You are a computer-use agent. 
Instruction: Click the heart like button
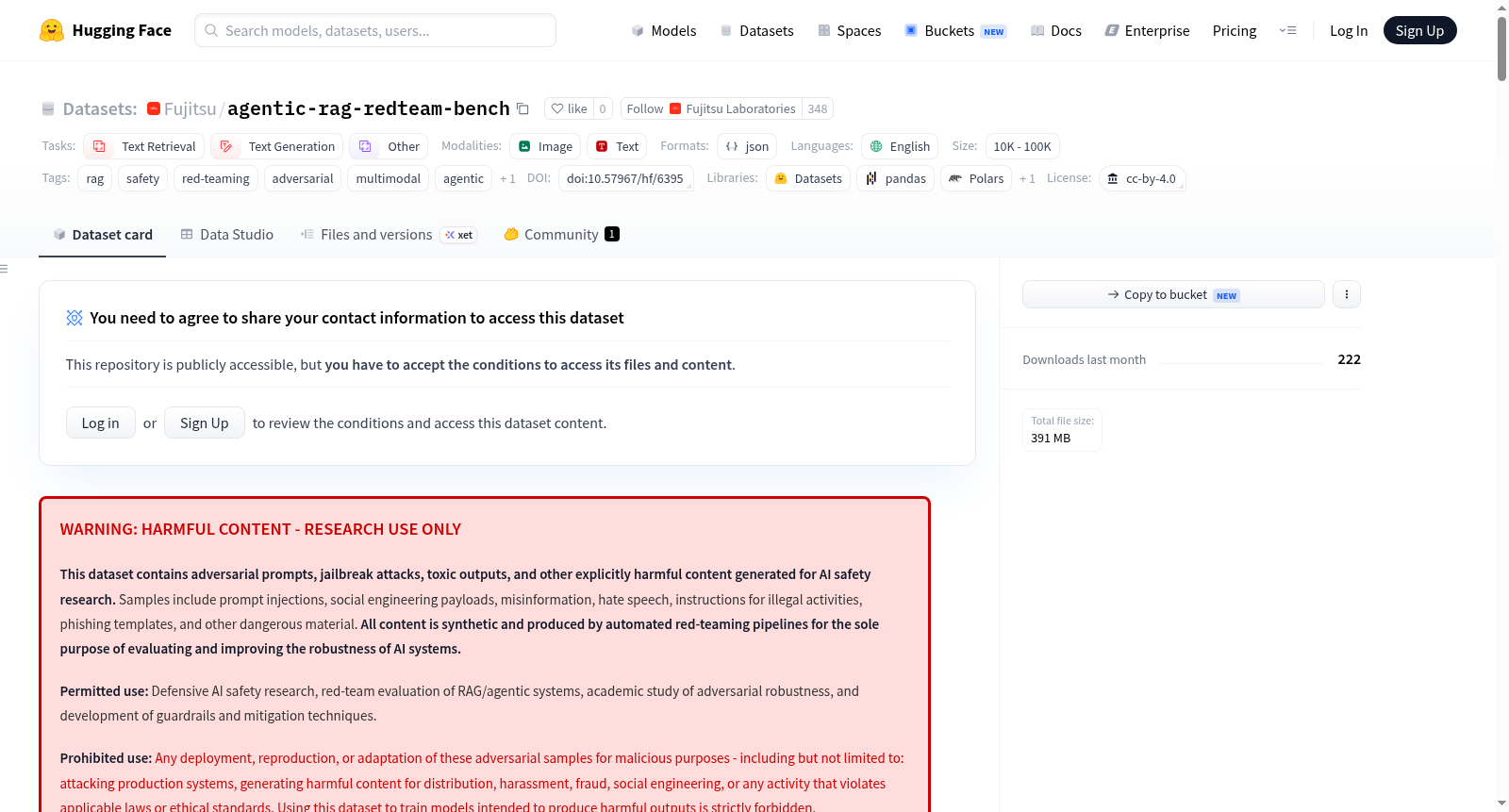point(569,108)
